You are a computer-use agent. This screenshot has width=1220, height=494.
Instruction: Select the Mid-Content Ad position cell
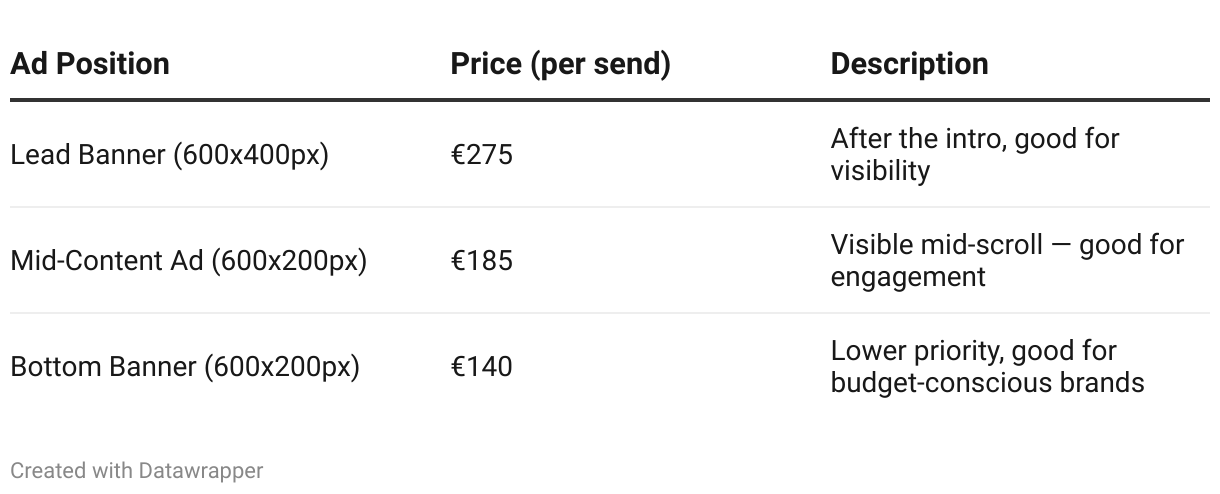188,261
